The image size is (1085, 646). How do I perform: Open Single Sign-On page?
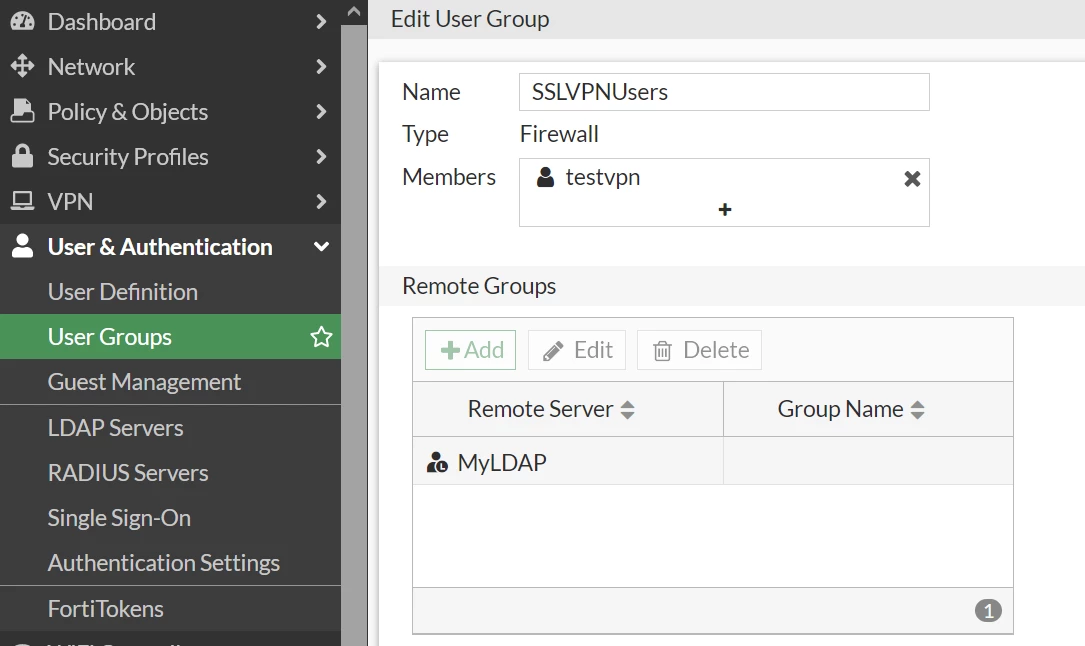pos(119,517)
